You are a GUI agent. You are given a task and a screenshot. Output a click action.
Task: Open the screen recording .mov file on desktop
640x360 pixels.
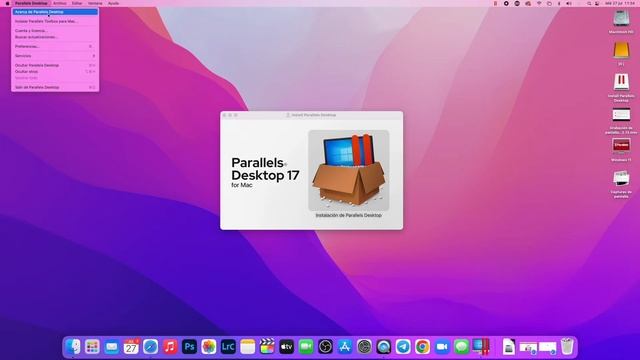621,115
